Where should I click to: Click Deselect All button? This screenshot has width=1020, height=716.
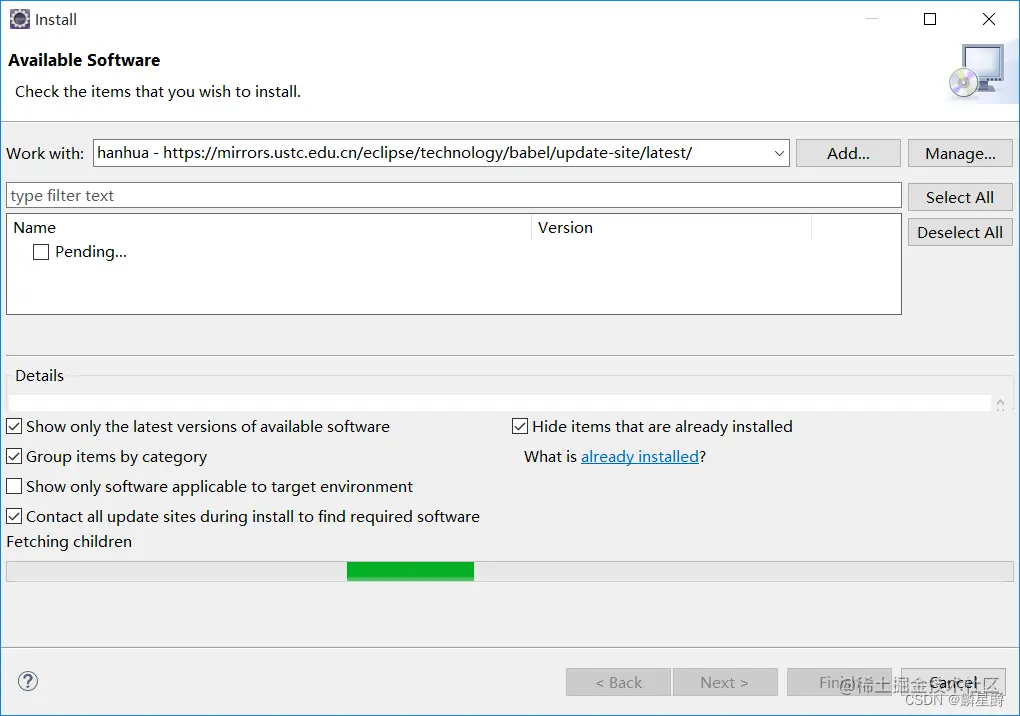point(960,232)
